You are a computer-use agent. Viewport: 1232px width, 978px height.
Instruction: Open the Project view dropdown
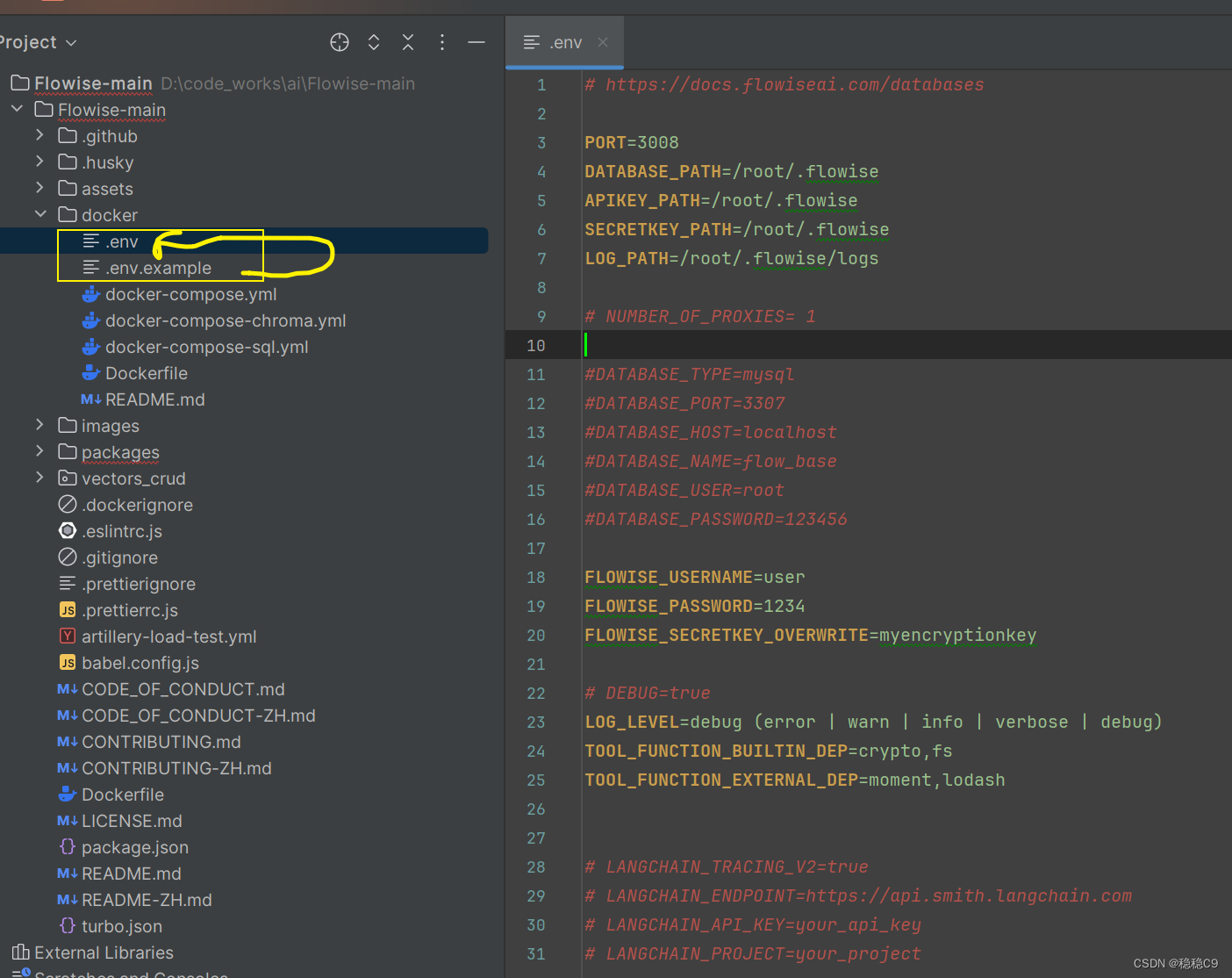point(38,42)
